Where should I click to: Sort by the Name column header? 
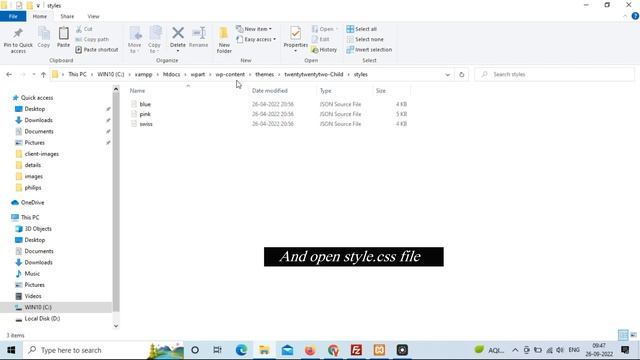tap(138, 91)
